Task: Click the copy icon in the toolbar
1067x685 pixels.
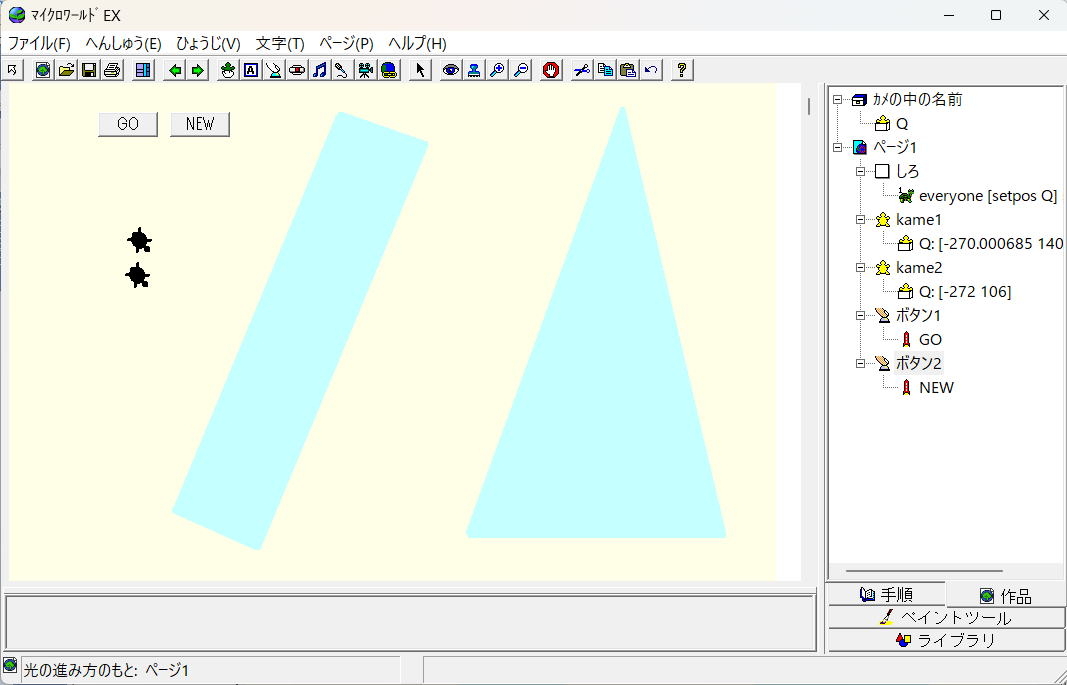Action: 605,69
